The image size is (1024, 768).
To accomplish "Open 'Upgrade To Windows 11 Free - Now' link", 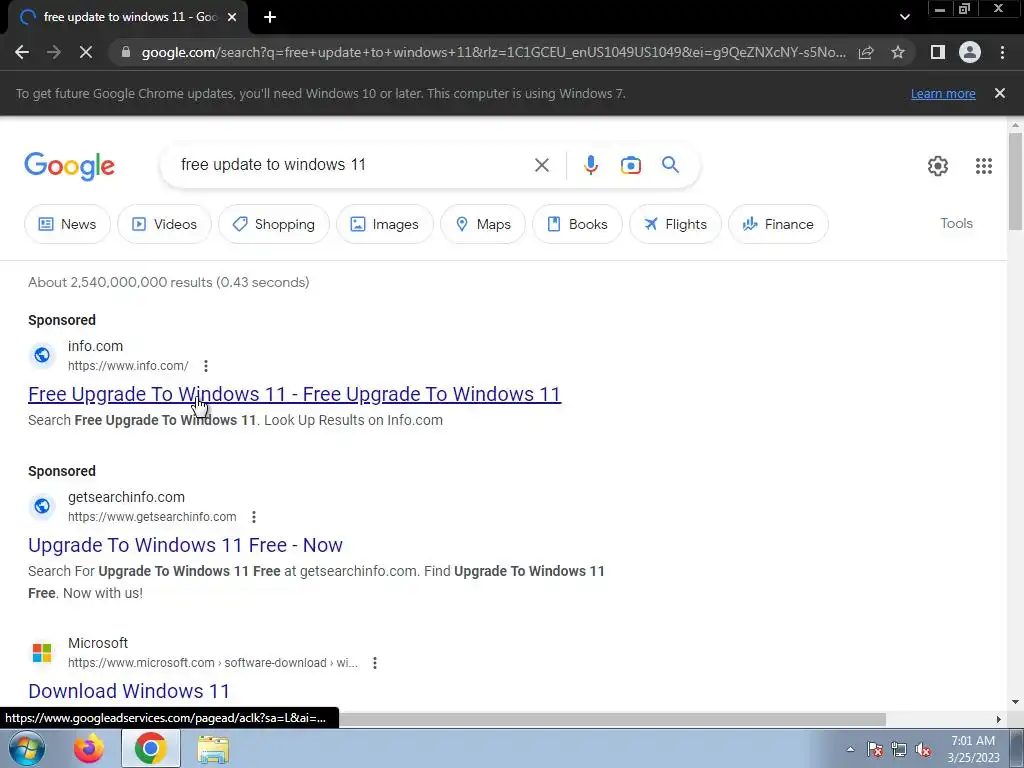I will (185, 545).
